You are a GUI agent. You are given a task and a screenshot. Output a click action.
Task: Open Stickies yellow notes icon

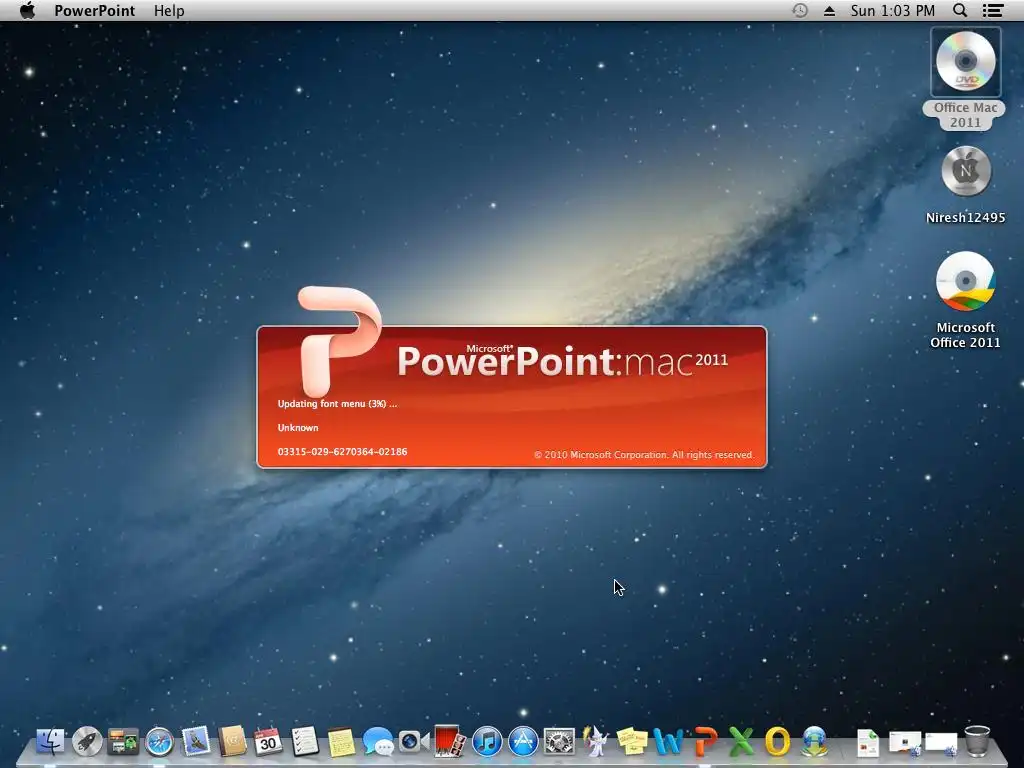(x=632, y=742)
